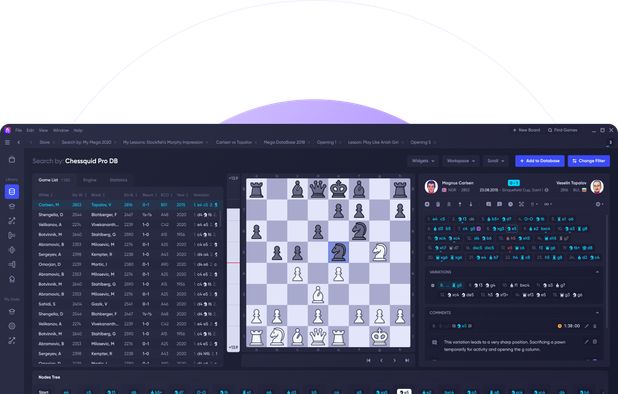Open the File menu
Screen dimensions: 618x394
pyautogui.click(x=19, y=130)
